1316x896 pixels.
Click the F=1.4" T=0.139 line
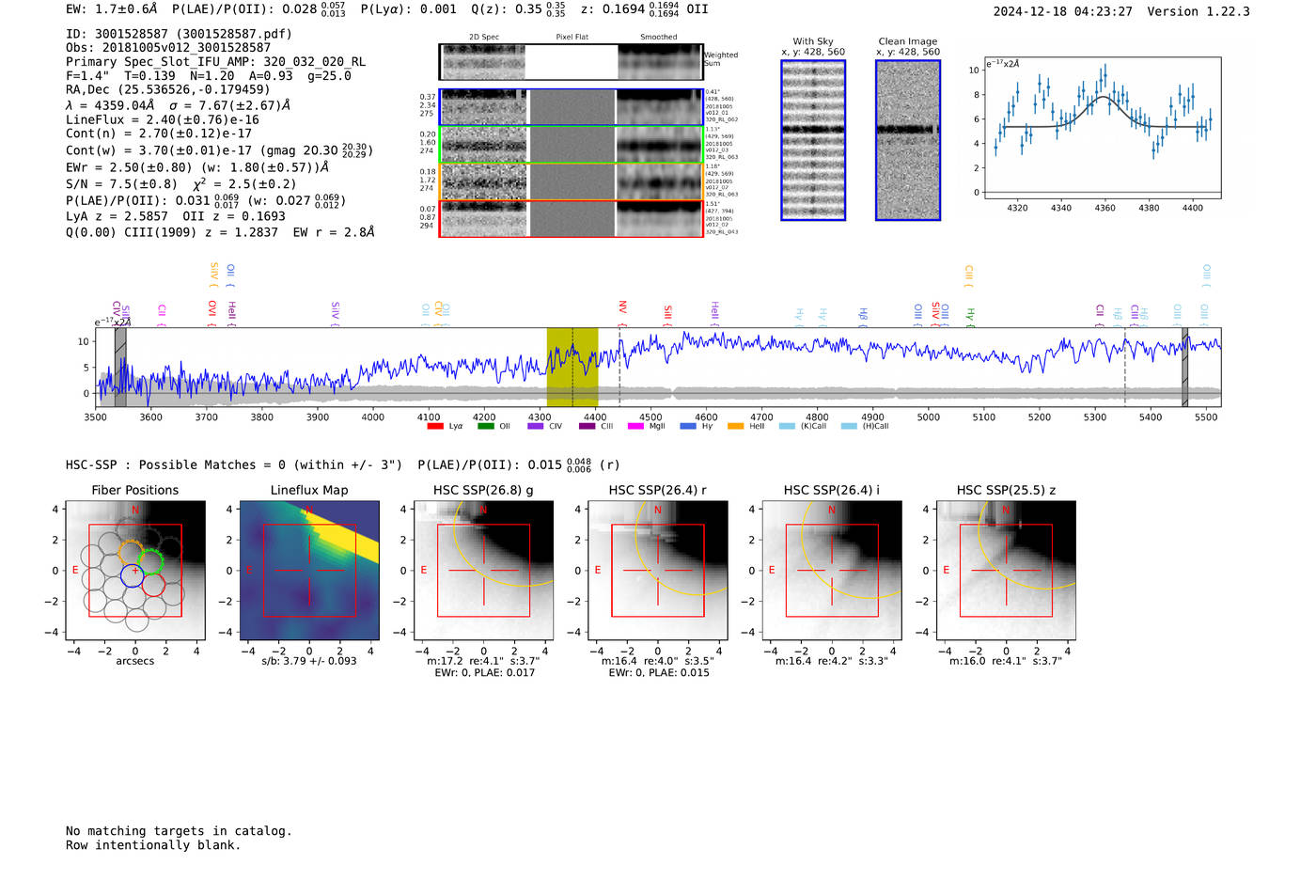coord(209,76)
